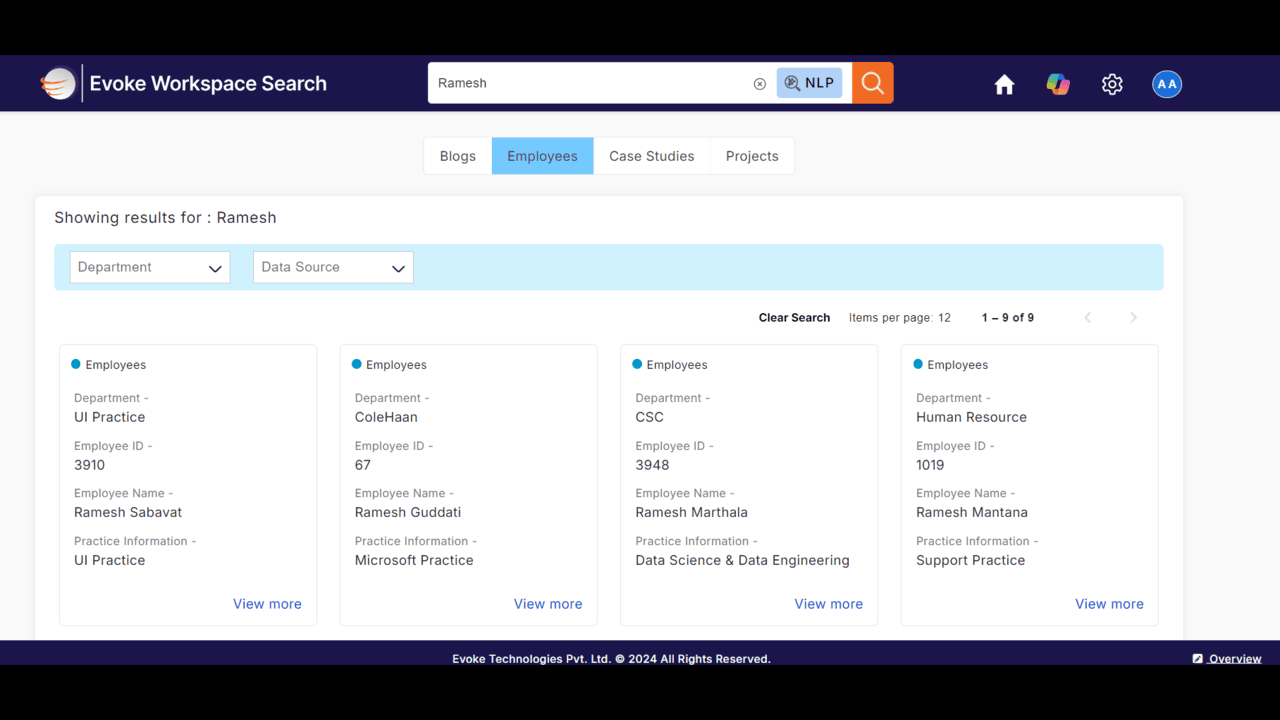The height and width of the screenshot is (720, 1280).
Task: View more for Ramesh Sabavat
Action: 267,604
